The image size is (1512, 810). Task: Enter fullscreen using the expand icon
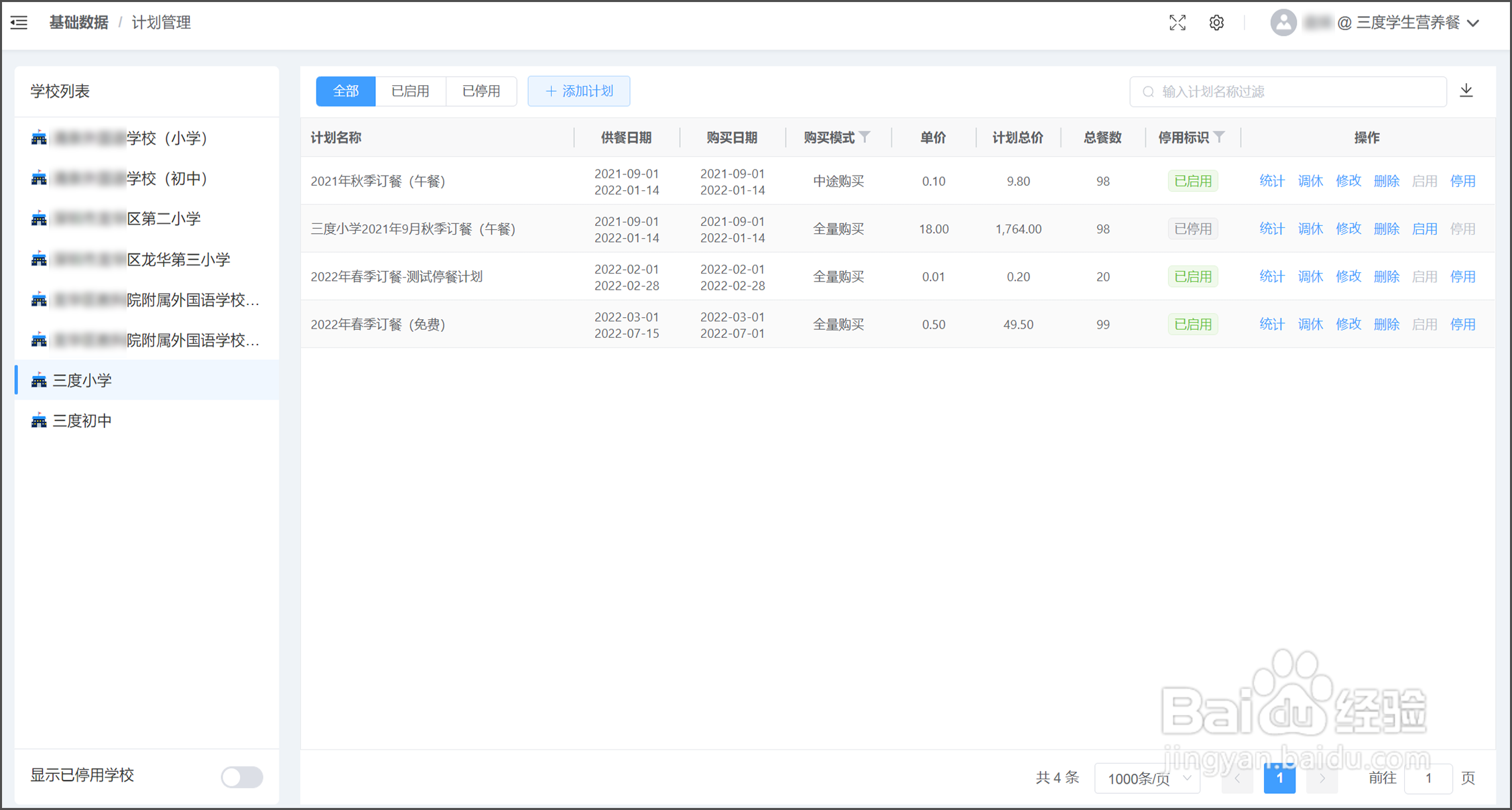[1178, 23]
